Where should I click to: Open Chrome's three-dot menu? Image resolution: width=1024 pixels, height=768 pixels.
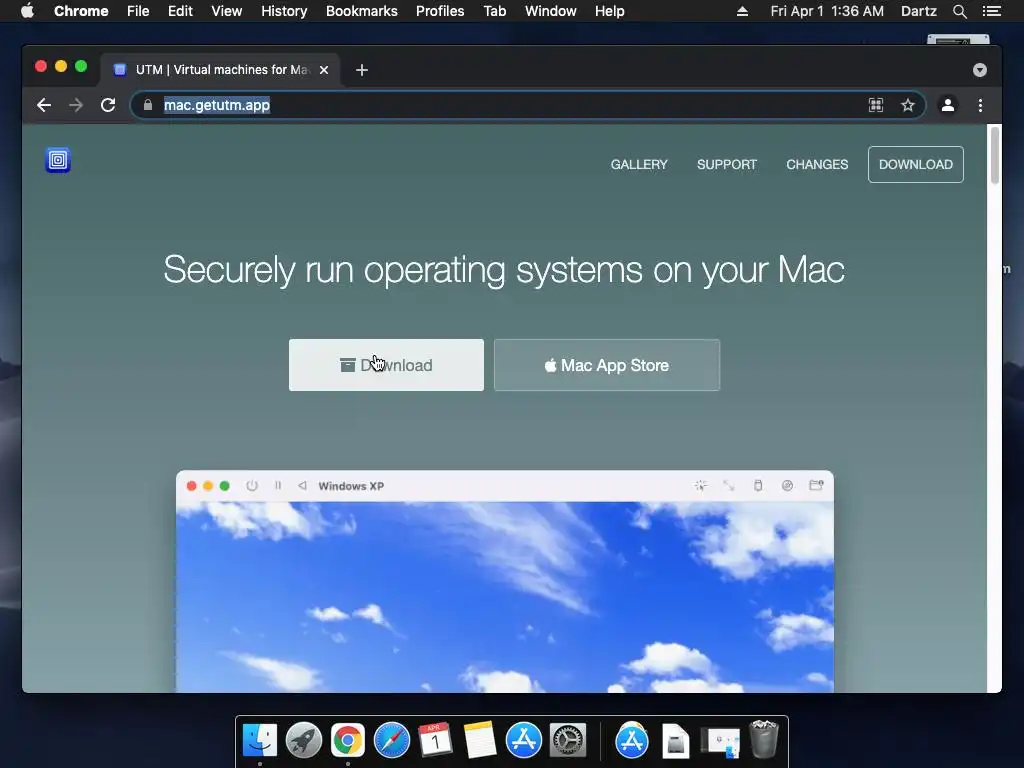click(980, 105)
